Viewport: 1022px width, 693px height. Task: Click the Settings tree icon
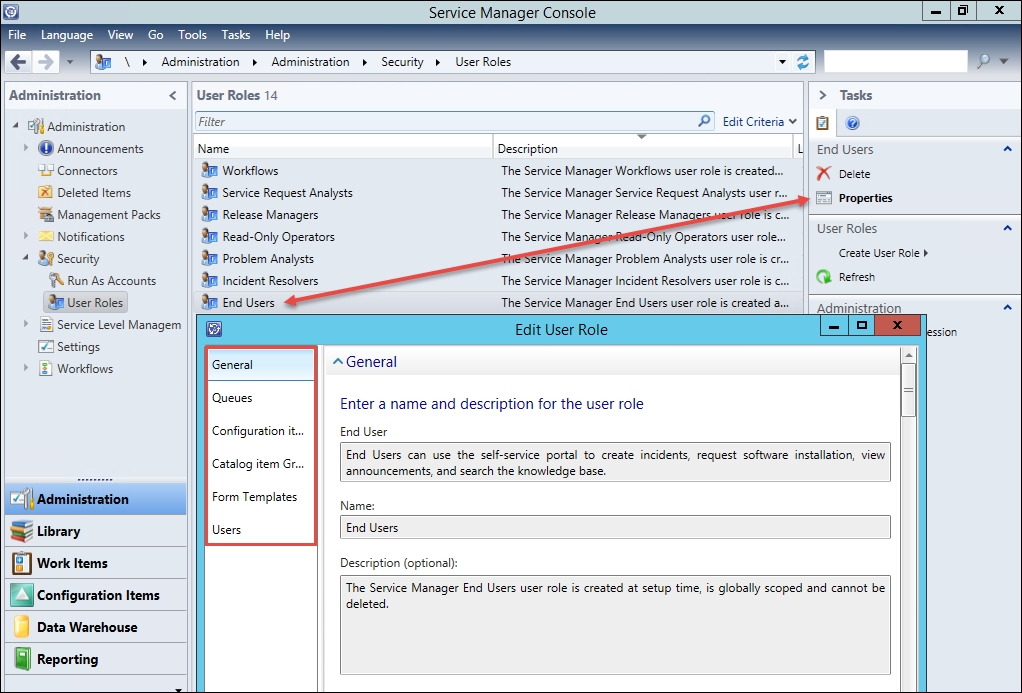coord(46,346)
